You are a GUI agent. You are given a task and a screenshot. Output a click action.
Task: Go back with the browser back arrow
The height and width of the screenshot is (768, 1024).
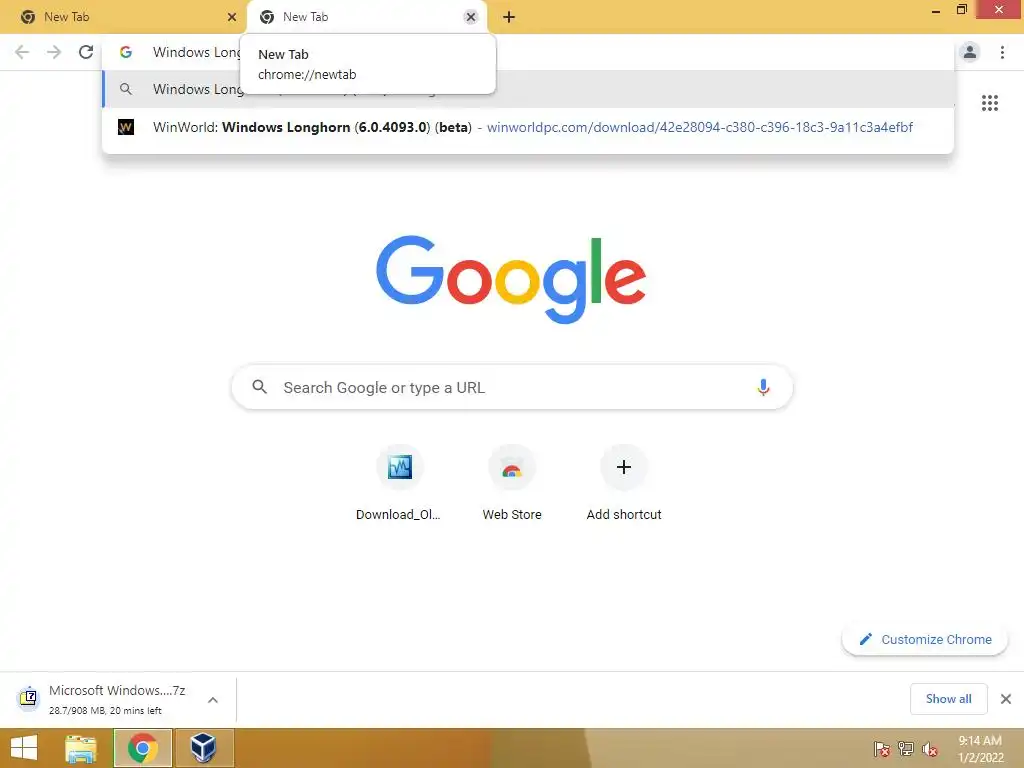pyautogui.click(x=22, y=52)
